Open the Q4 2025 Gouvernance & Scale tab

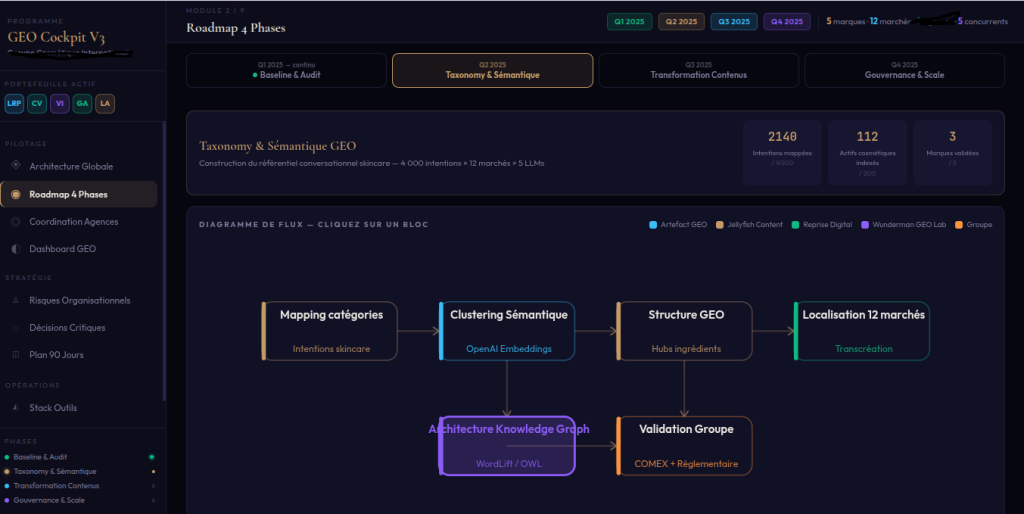tap(904, 70)
